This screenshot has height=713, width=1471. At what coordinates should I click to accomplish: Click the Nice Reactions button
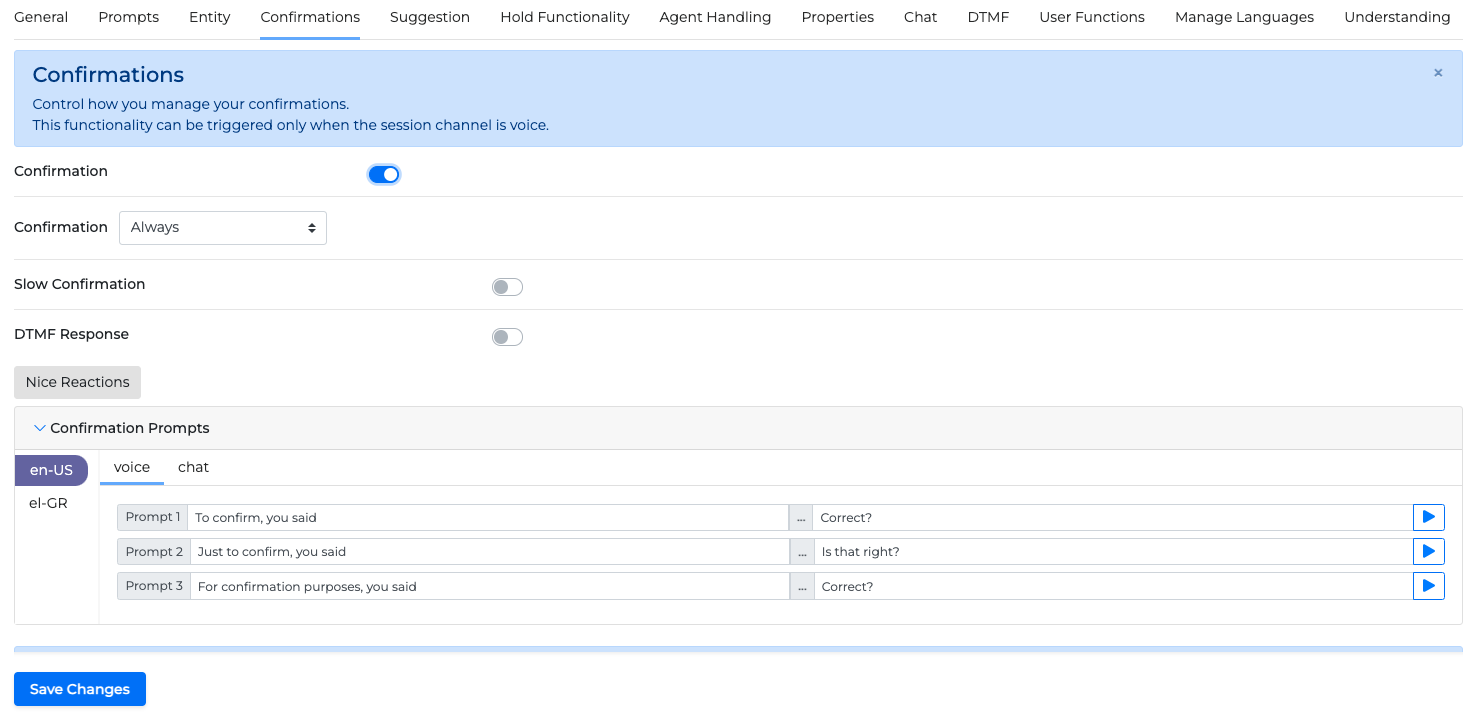pos(78,382)
